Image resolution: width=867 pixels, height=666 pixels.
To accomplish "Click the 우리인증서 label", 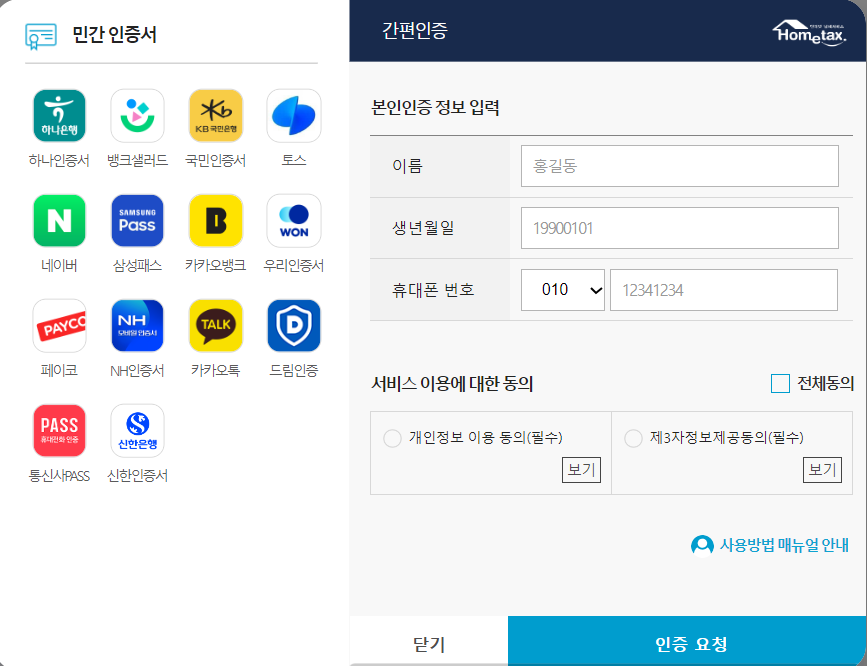I will pyautogui.click(x=294, y=266).
